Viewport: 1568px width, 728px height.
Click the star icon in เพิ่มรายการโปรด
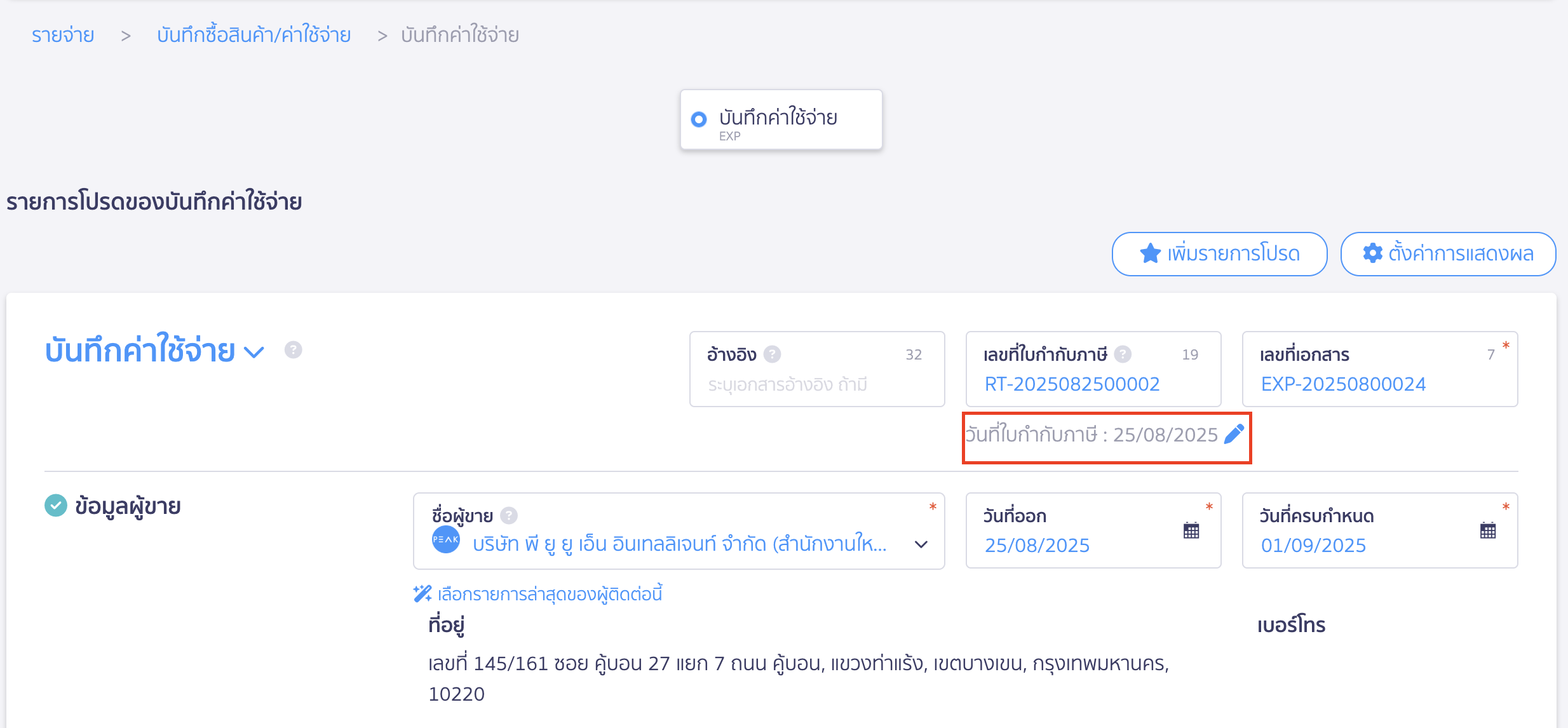(1151, 253)
